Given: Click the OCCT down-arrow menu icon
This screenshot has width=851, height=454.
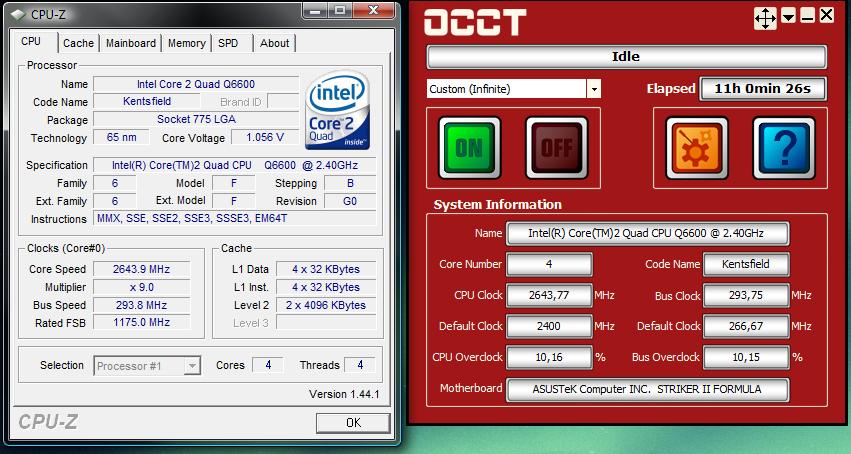Looking at the screenshot, I should [789, 16].
